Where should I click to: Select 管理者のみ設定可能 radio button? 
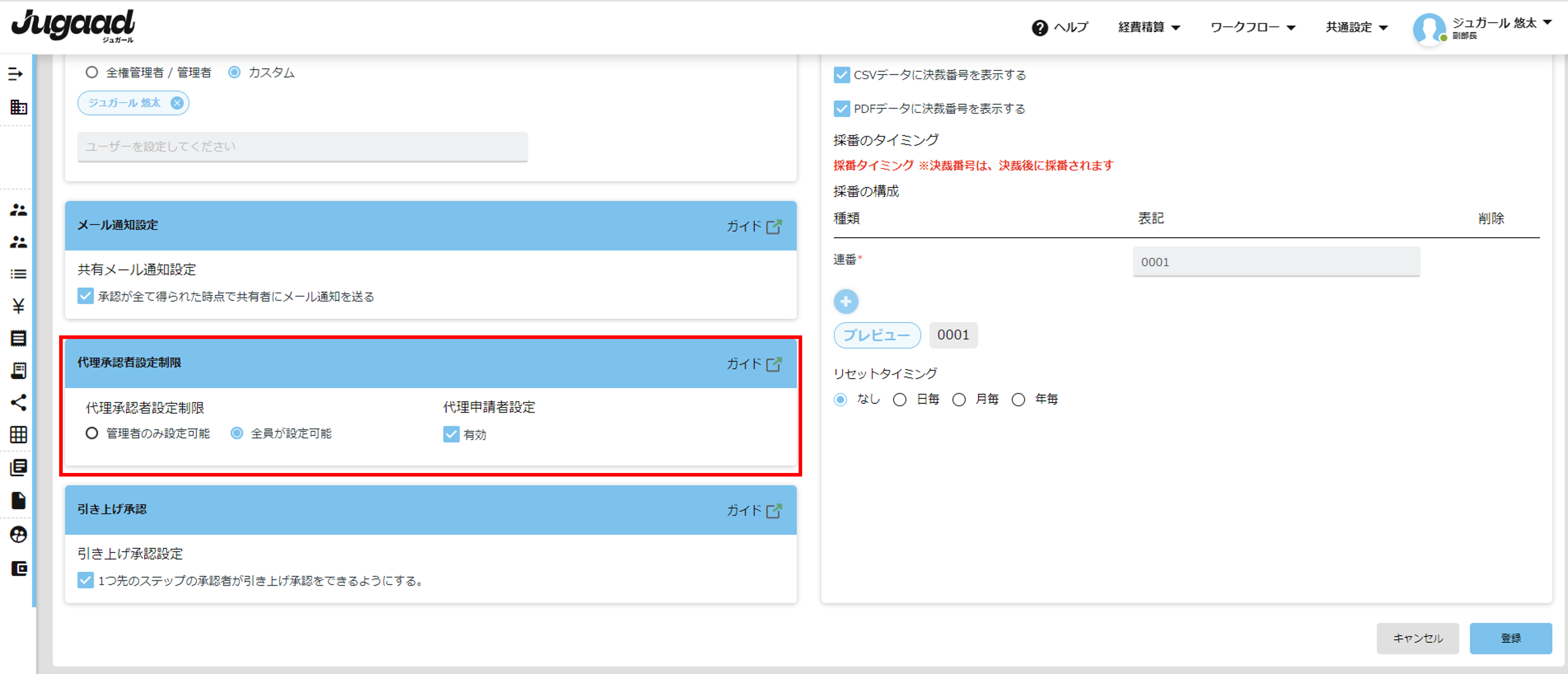(91, 433)
